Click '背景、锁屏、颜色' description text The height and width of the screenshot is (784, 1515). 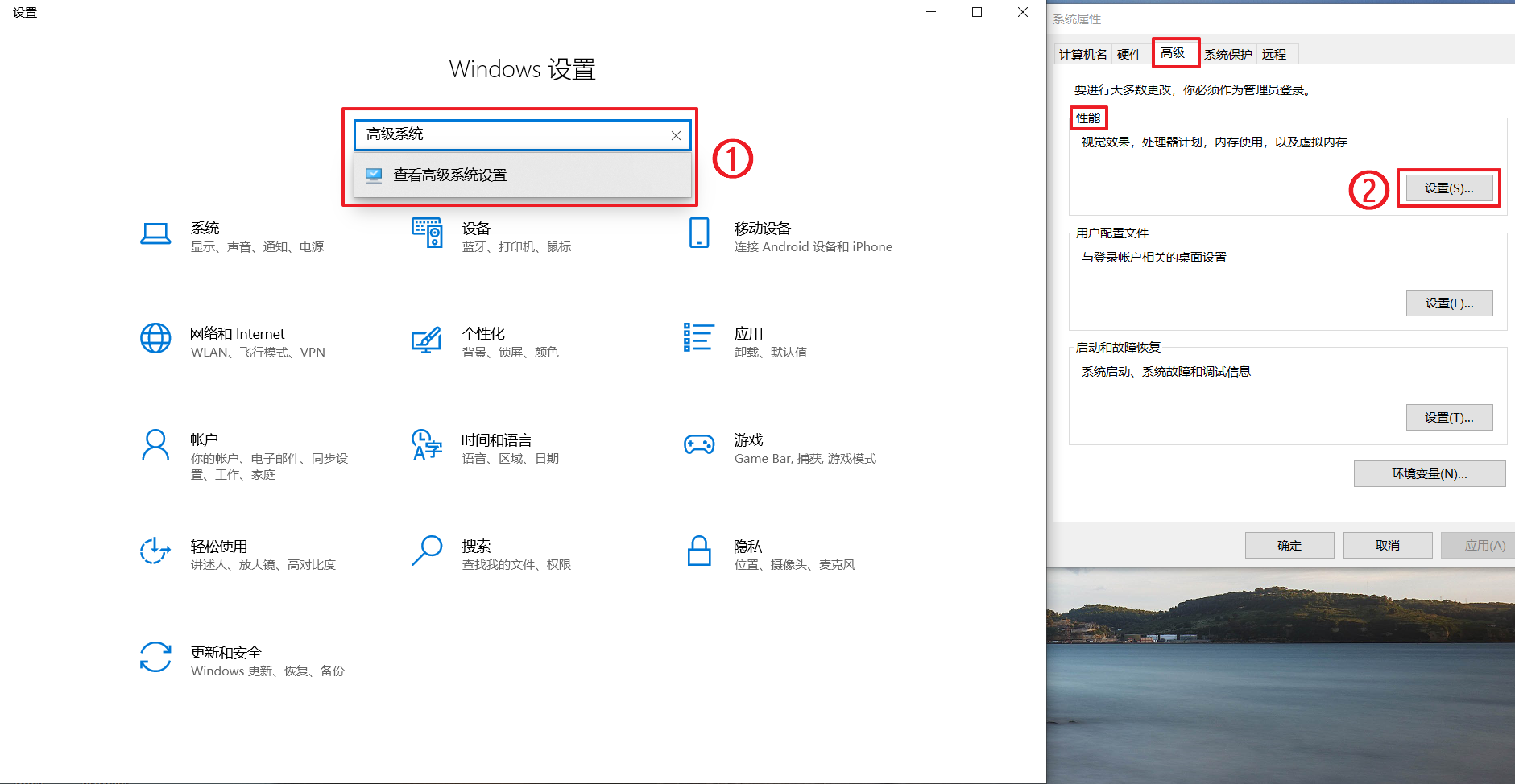(x=510, y=353)
